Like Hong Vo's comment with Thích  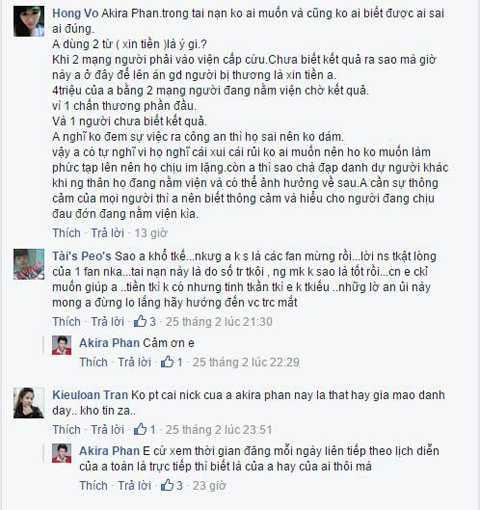66,233
